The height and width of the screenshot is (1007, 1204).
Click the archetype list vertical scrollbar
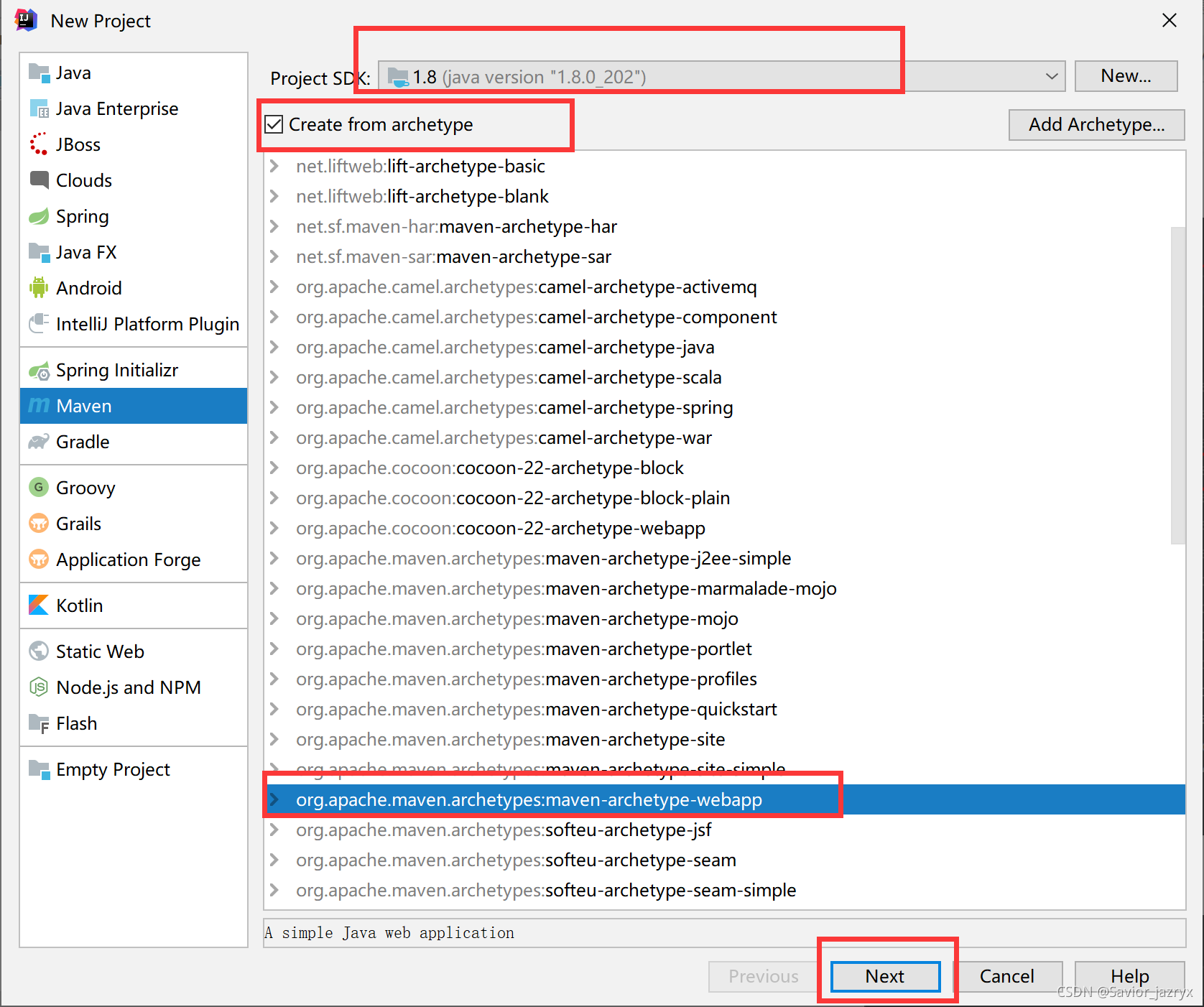[x=1178, y=385]
